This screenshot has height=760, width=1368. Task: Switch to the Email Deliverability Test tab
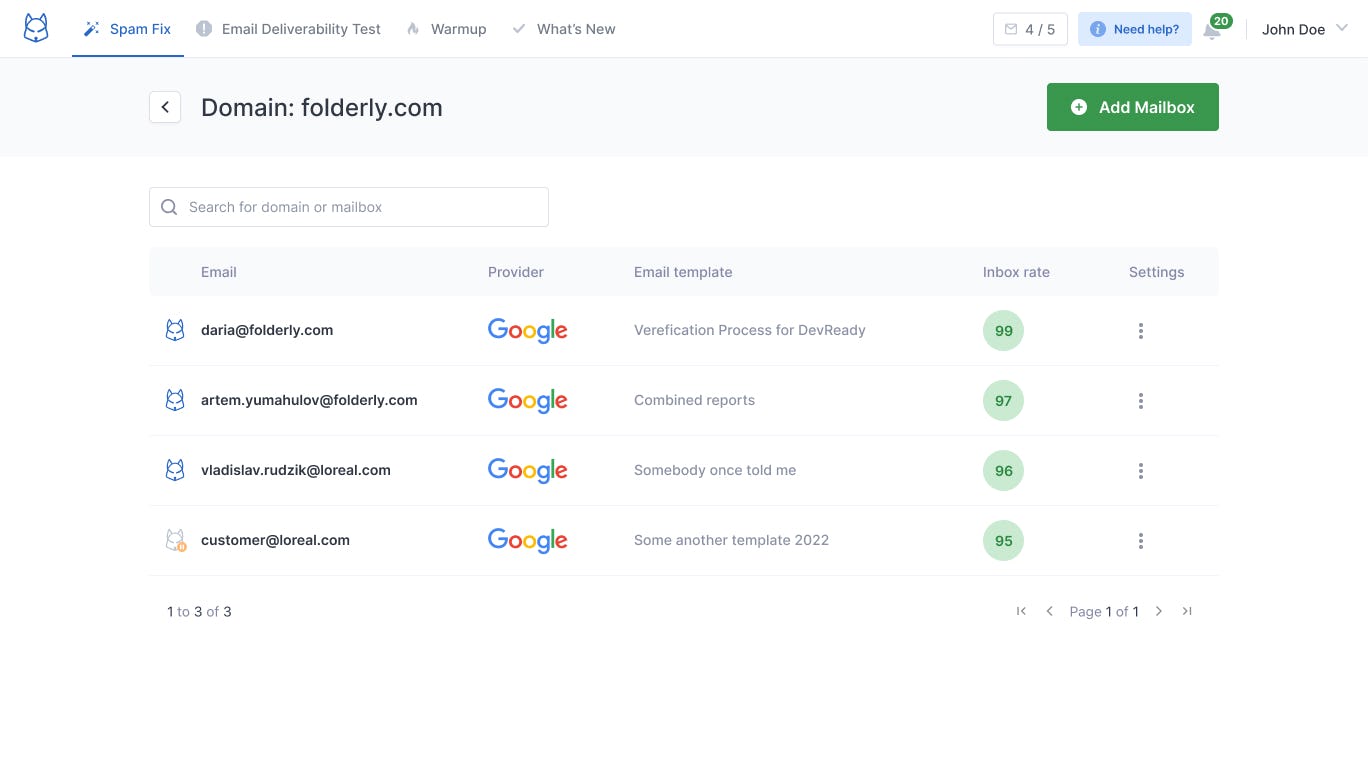tap(289, 29)
